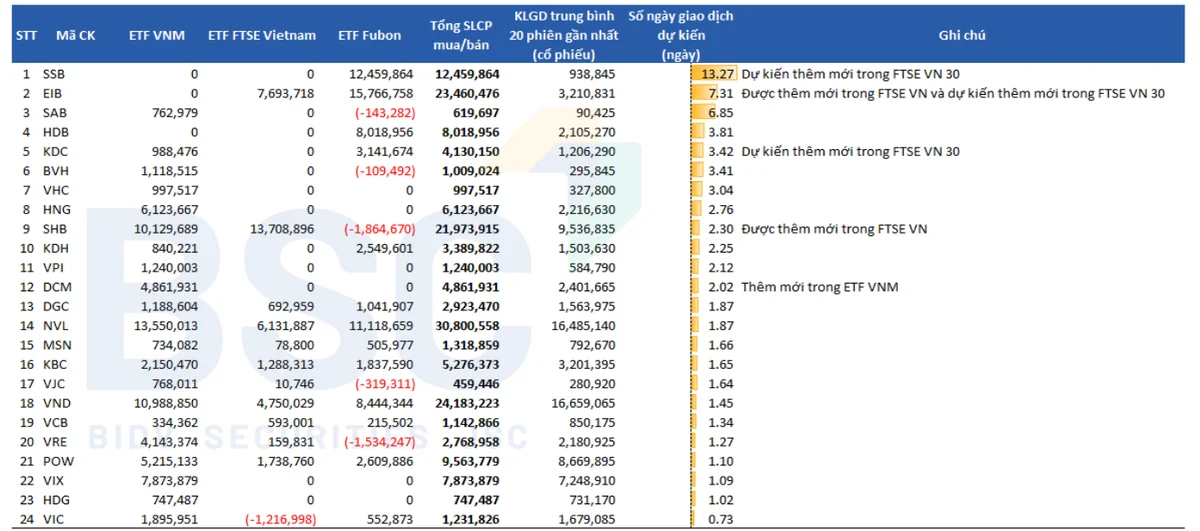Click ticker cell 'VRE'
This screenshot has width=1200, height=531.
[x=55, y=442]
